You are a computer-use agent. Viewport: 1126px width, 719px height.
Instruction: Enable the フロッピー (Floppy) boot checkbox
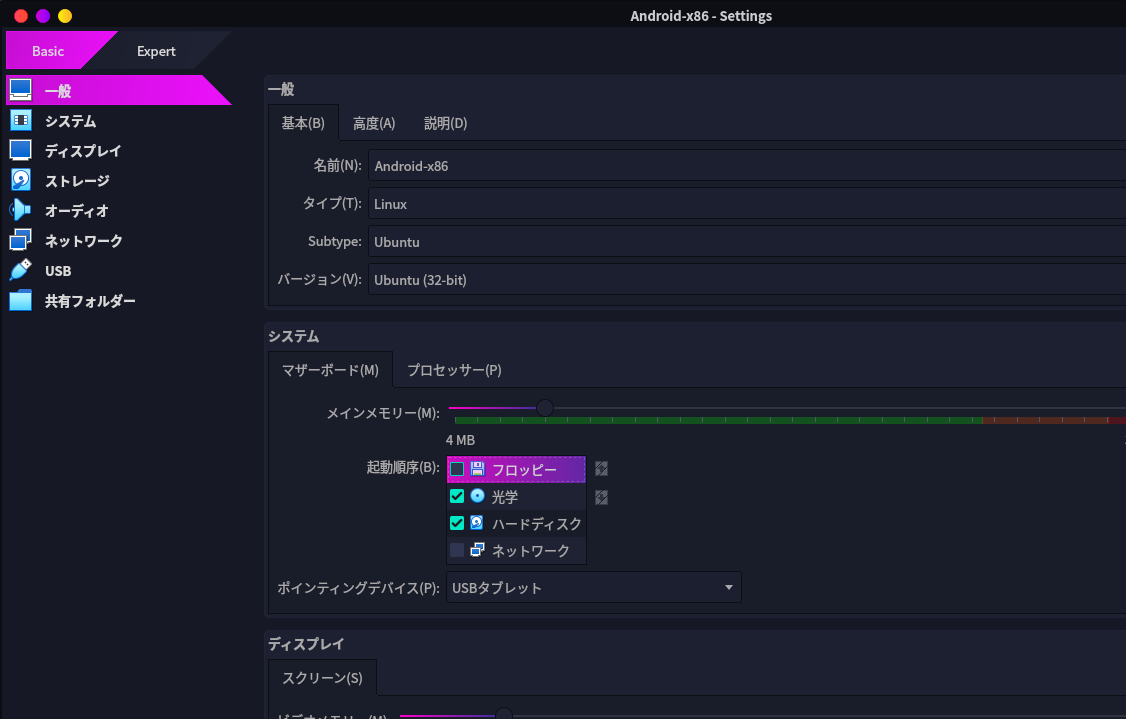(457, 469)
